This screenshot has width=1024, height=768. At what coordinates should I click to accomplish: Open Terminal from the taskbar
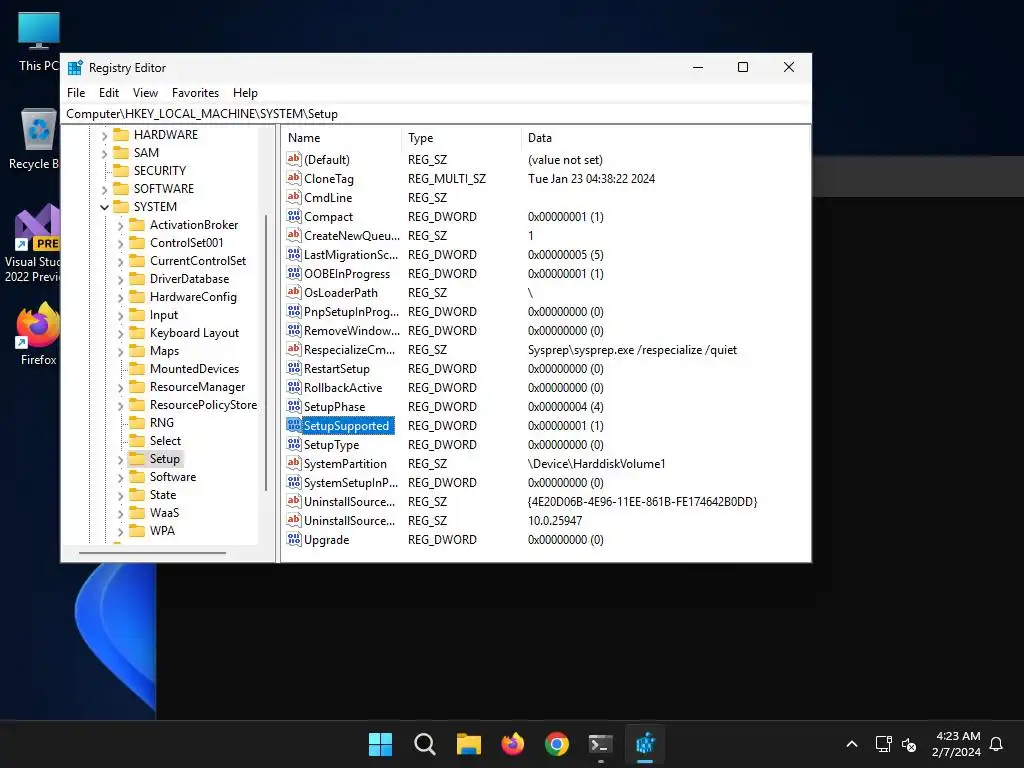(601, 744)
